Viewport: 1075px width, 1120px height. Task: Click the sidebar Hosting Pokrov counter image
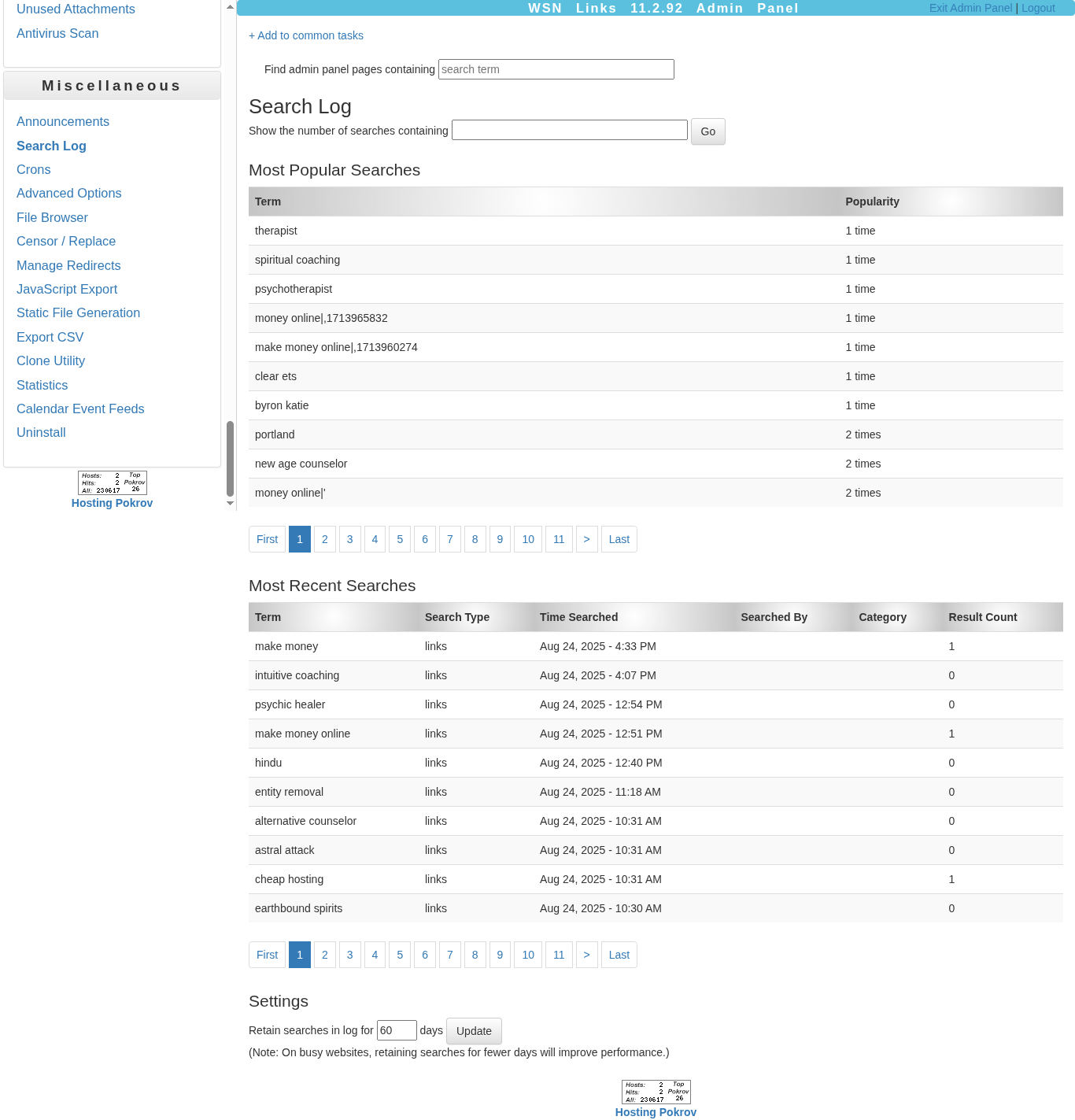112,482
